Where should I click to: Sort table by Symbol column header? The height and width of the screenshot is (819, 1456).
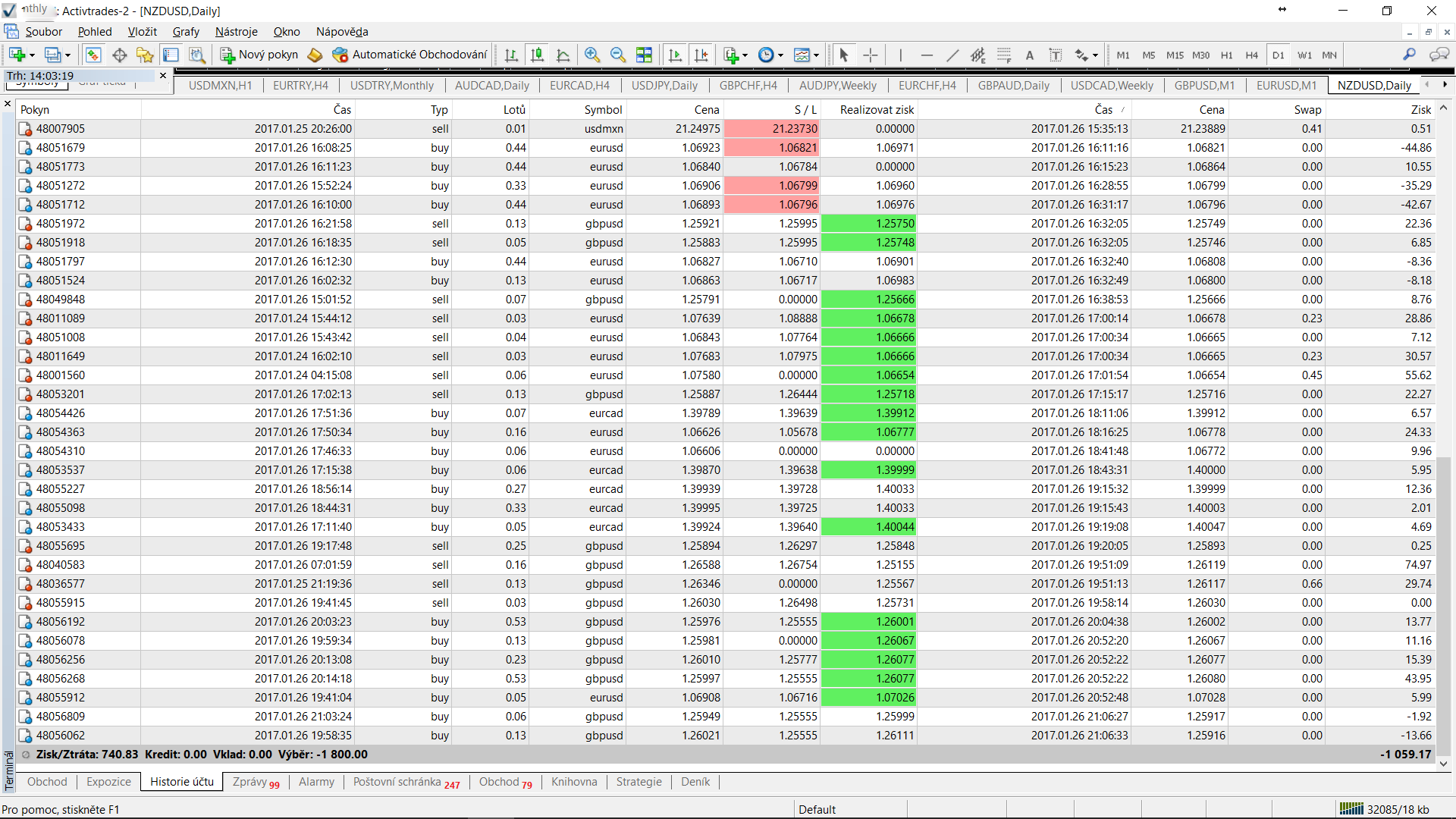pos(577,110)
